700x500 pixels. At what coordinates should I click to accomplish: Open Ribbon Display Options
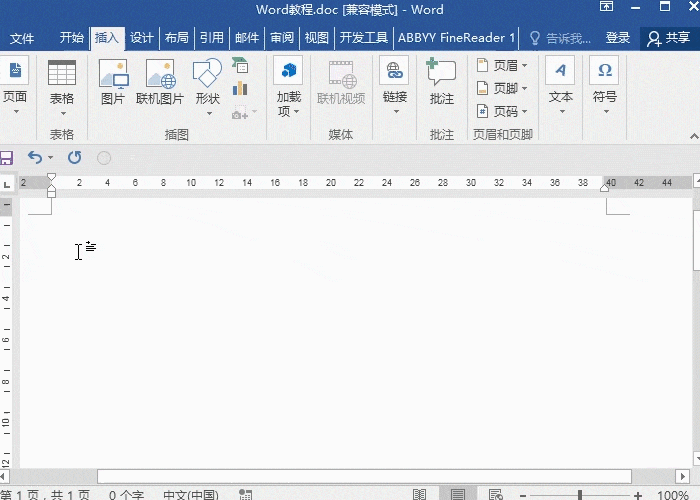[606, 6]
